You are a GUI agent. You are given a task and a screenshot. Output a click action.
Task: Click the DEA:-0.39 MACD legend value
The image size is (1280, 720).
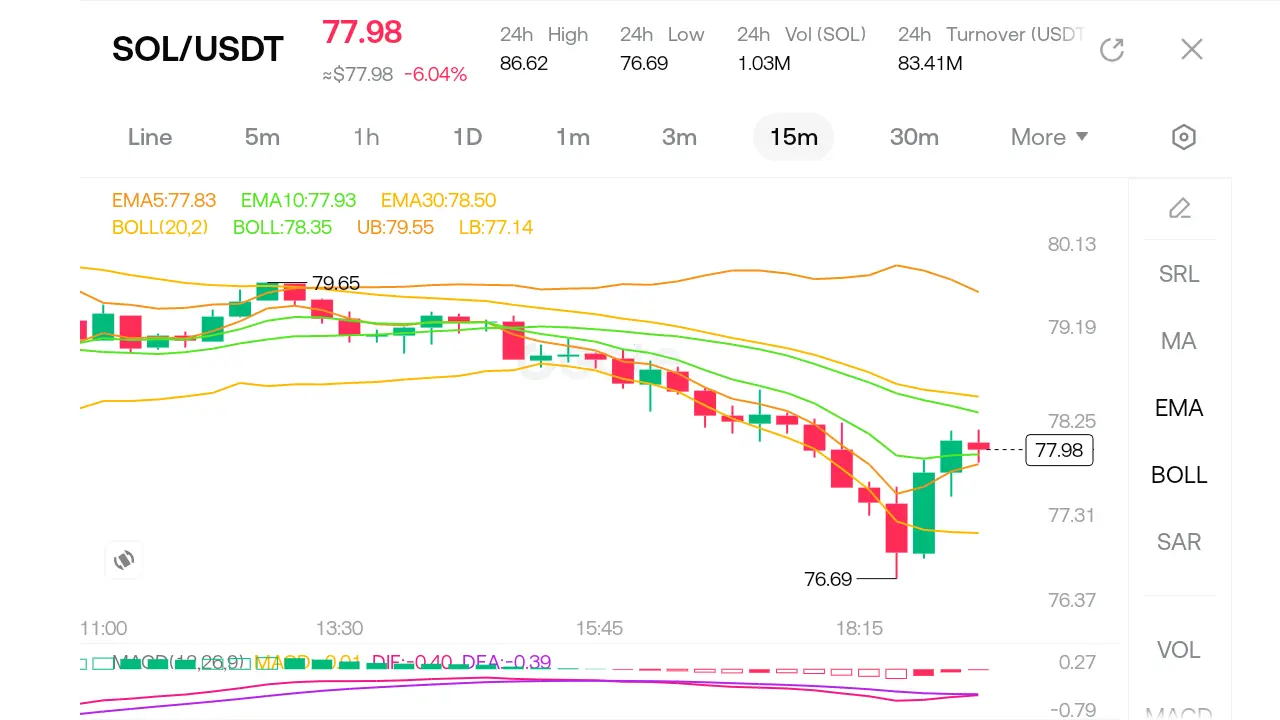(x=505, y=662)
